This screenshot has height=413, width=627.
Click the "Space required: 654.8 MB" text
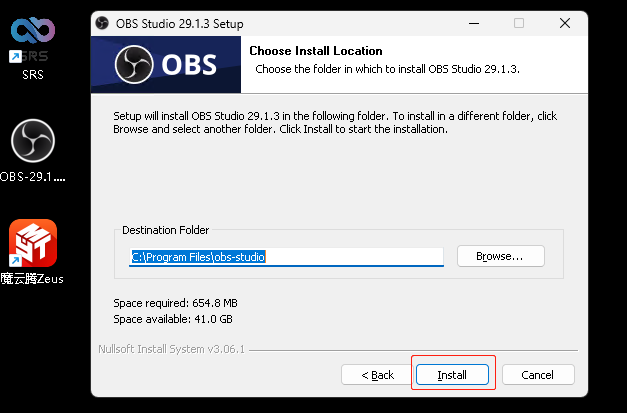[176, 303]
